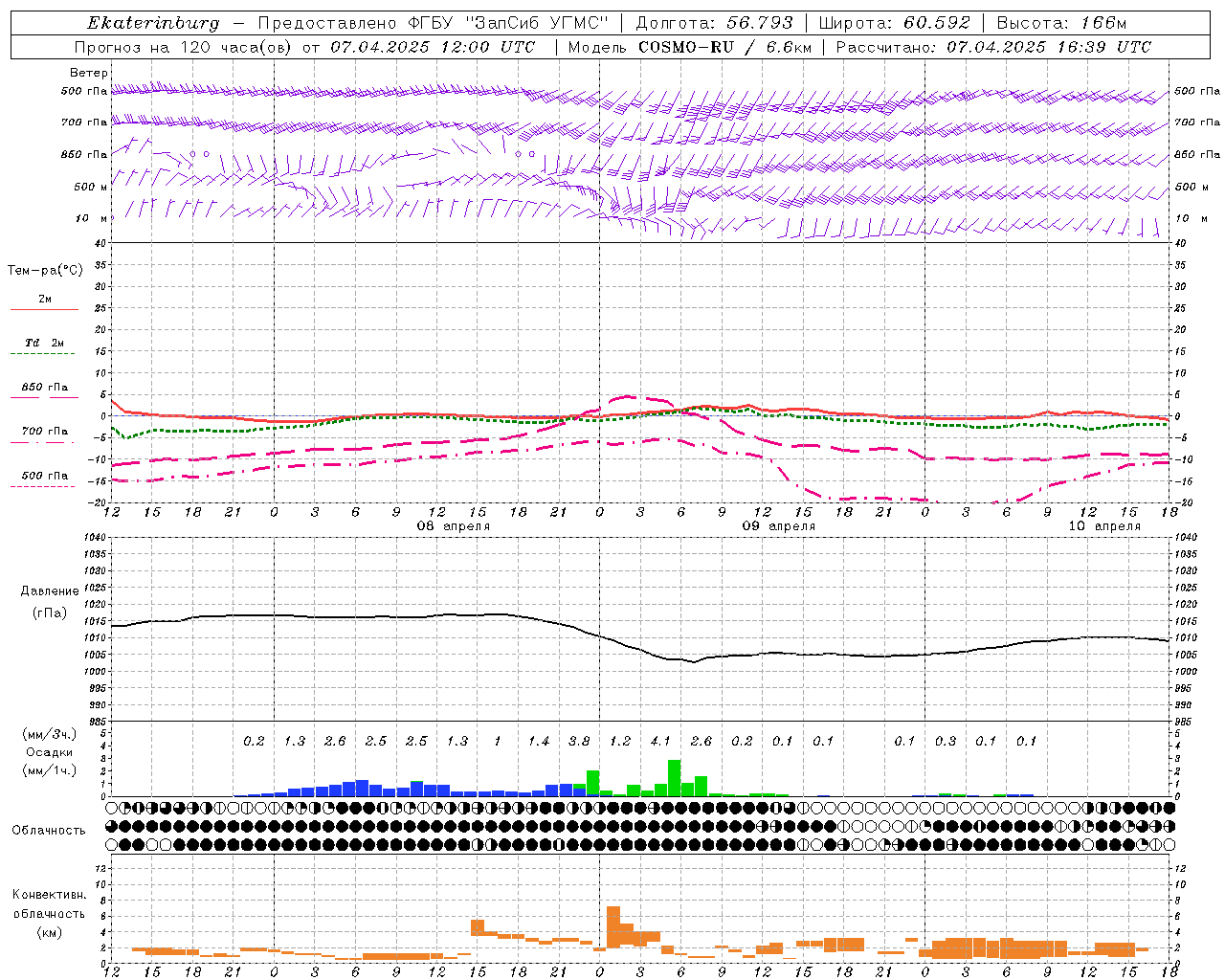This screenshot has height=980, width=1225.
Task: Click the "Высота: 166м" header field
Action: click(x=1061, y=23)
